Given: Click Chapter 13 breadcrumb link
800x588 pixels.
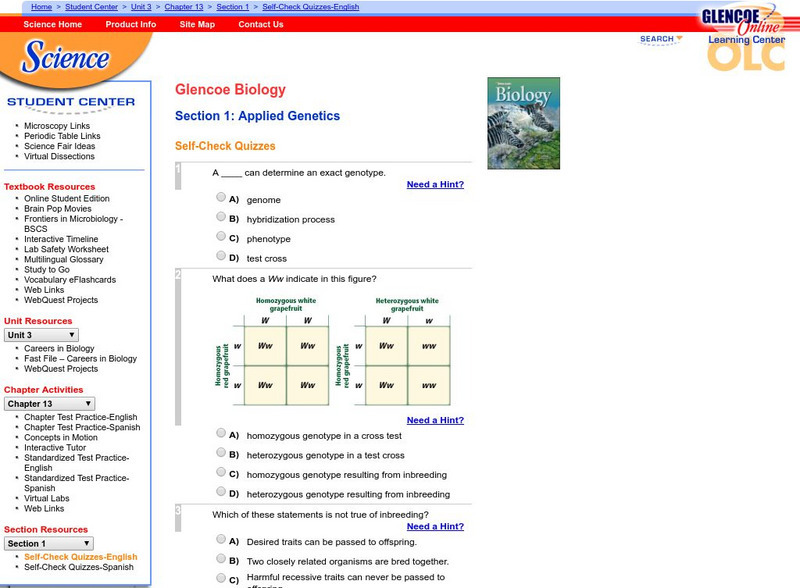Looking at the screenshot, I should (184, 7).
